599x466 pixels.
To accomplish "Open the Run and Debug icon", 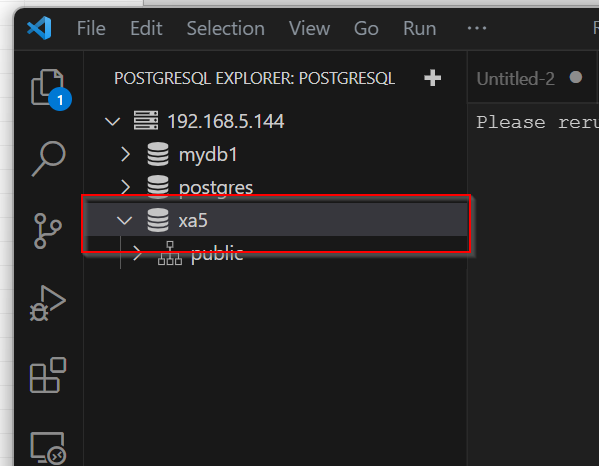I will tap(48, 303).
